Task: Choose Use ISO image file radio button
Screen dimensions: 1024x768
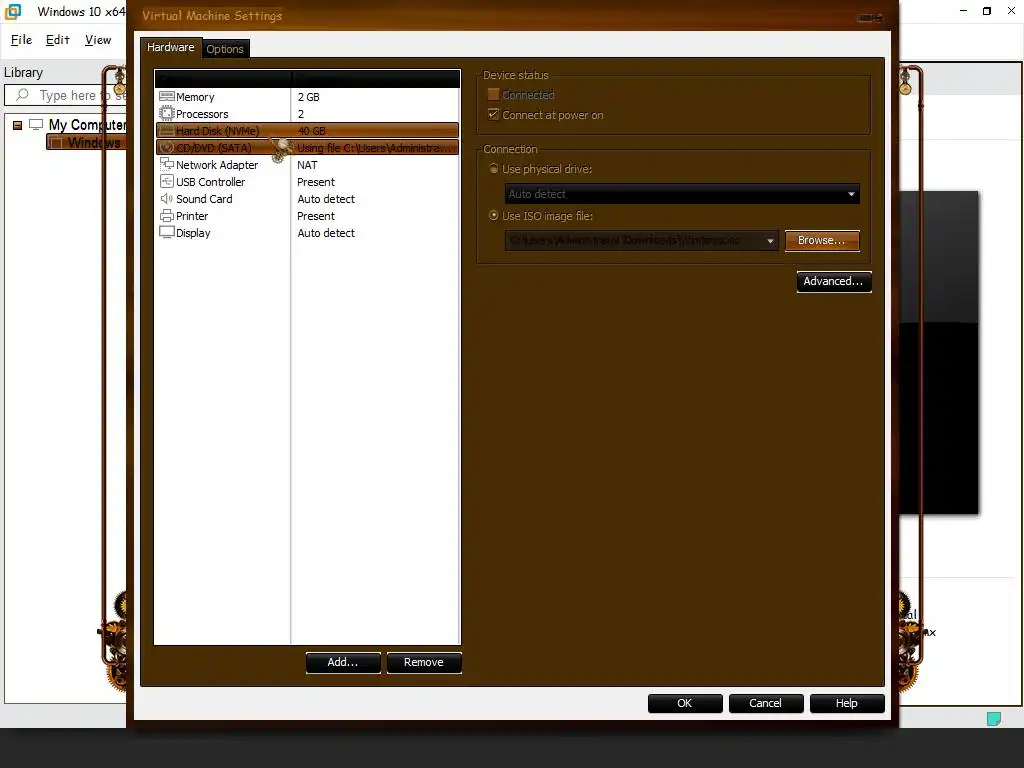Action: pos(494,216)
